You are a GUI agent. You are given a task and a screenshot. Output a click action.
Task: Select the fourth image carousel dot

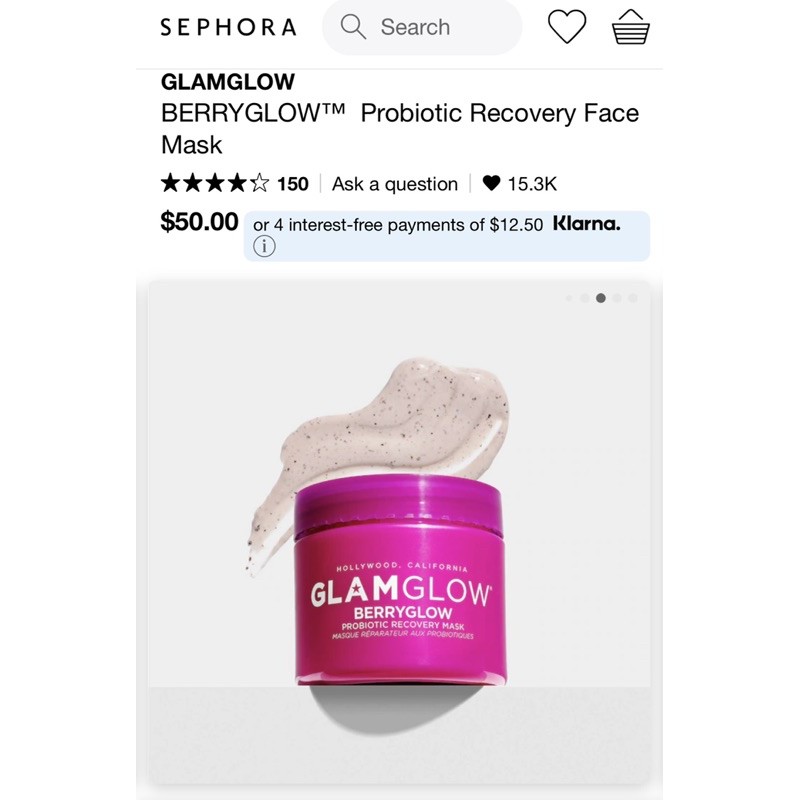[617, 298]
